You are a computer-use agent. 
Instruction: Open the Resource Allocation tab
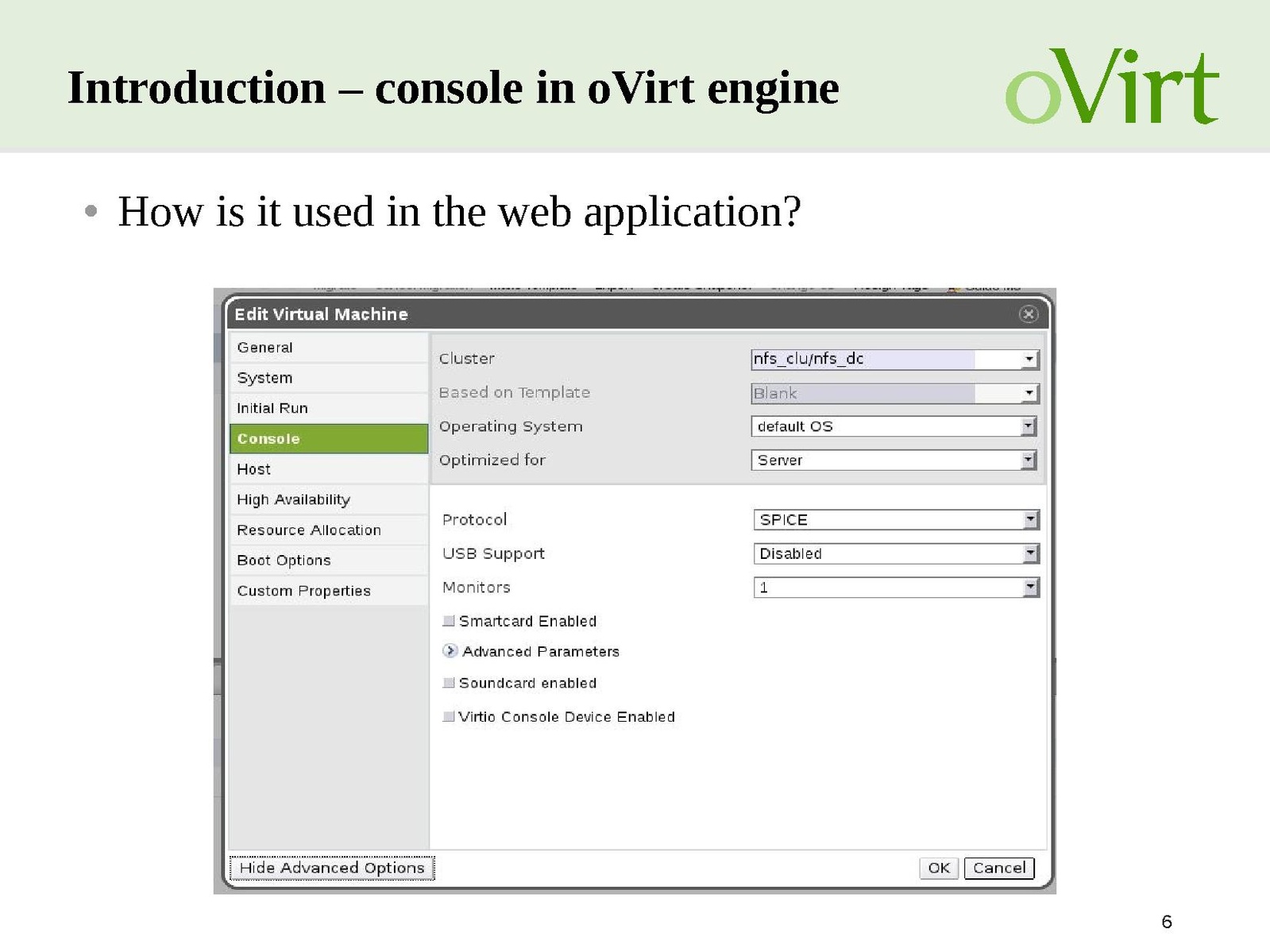click(x=328, y=530)
